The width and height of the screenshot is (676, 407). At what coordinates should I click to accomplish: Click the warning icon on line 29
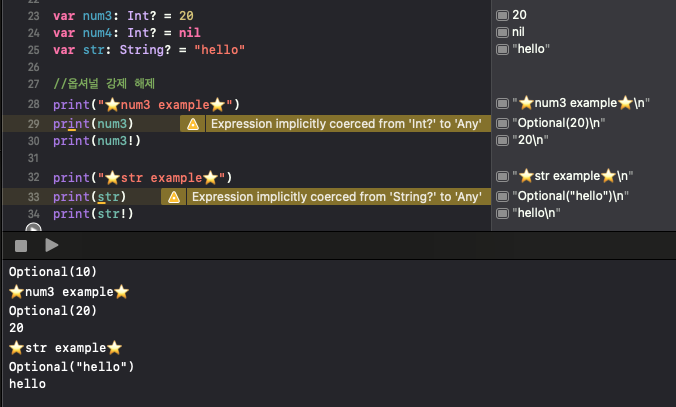(x=193, y=124)
